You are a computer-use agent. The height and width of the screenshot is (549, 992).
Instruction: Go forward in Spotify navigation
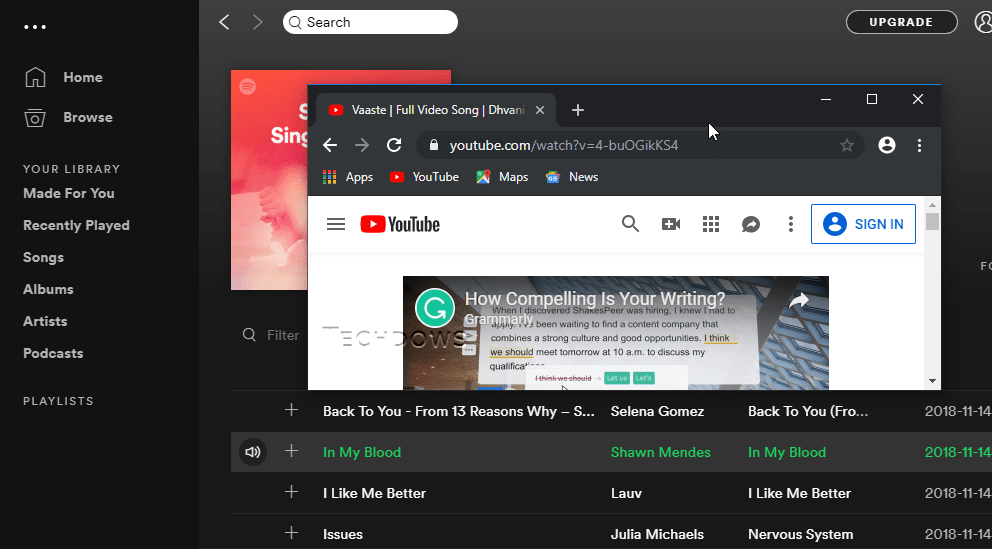click(x=257, y=22)
